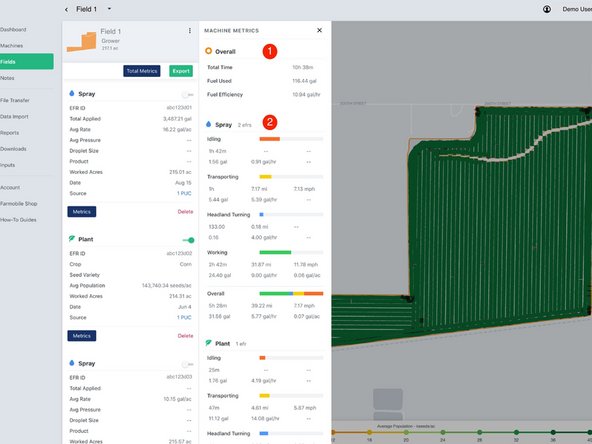
Task: Click the second Spray water-drop icon in list
Action: click(72, 363)
